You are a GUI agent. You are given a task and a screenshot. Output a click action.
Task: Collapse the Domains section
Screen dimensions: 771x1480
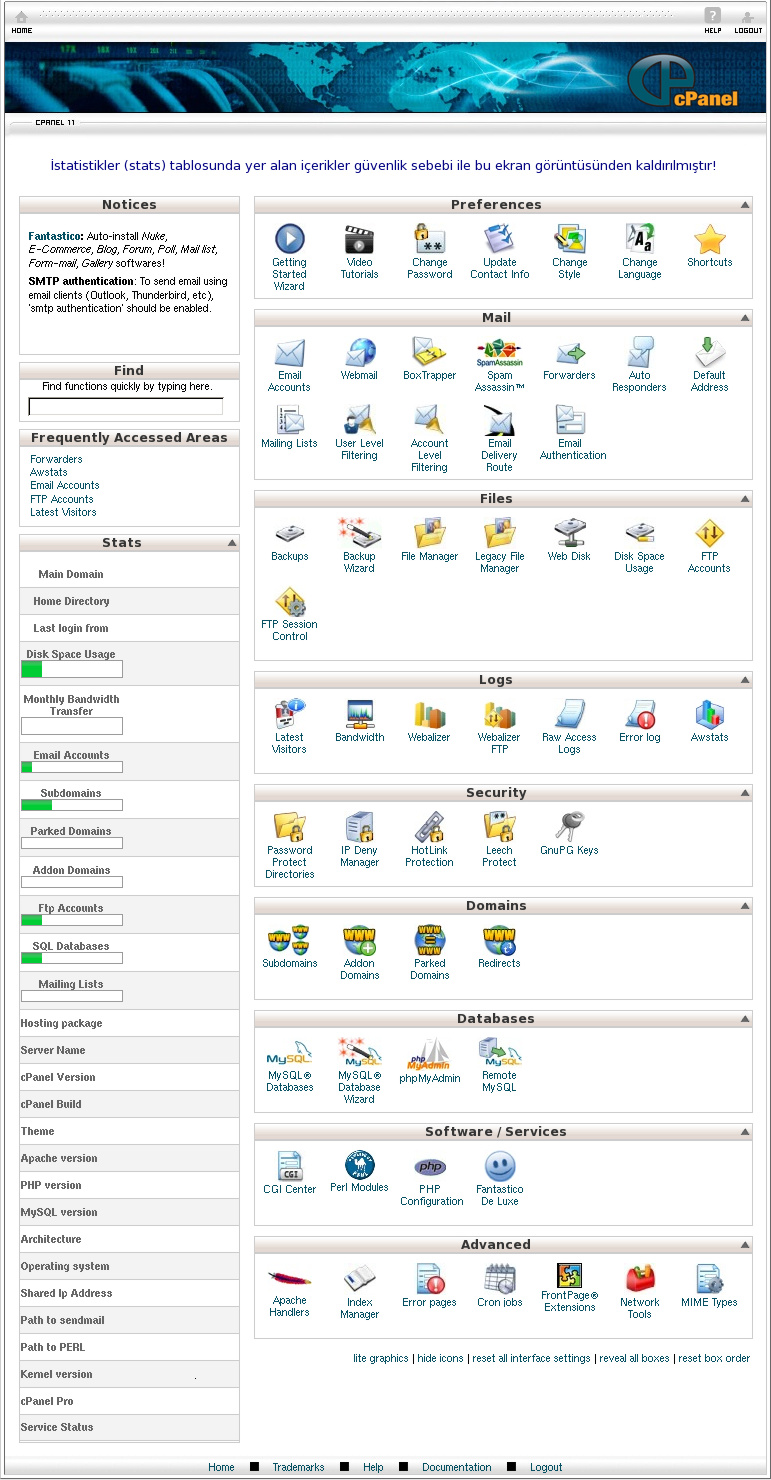pyautogui.click(x=745, y=906)
